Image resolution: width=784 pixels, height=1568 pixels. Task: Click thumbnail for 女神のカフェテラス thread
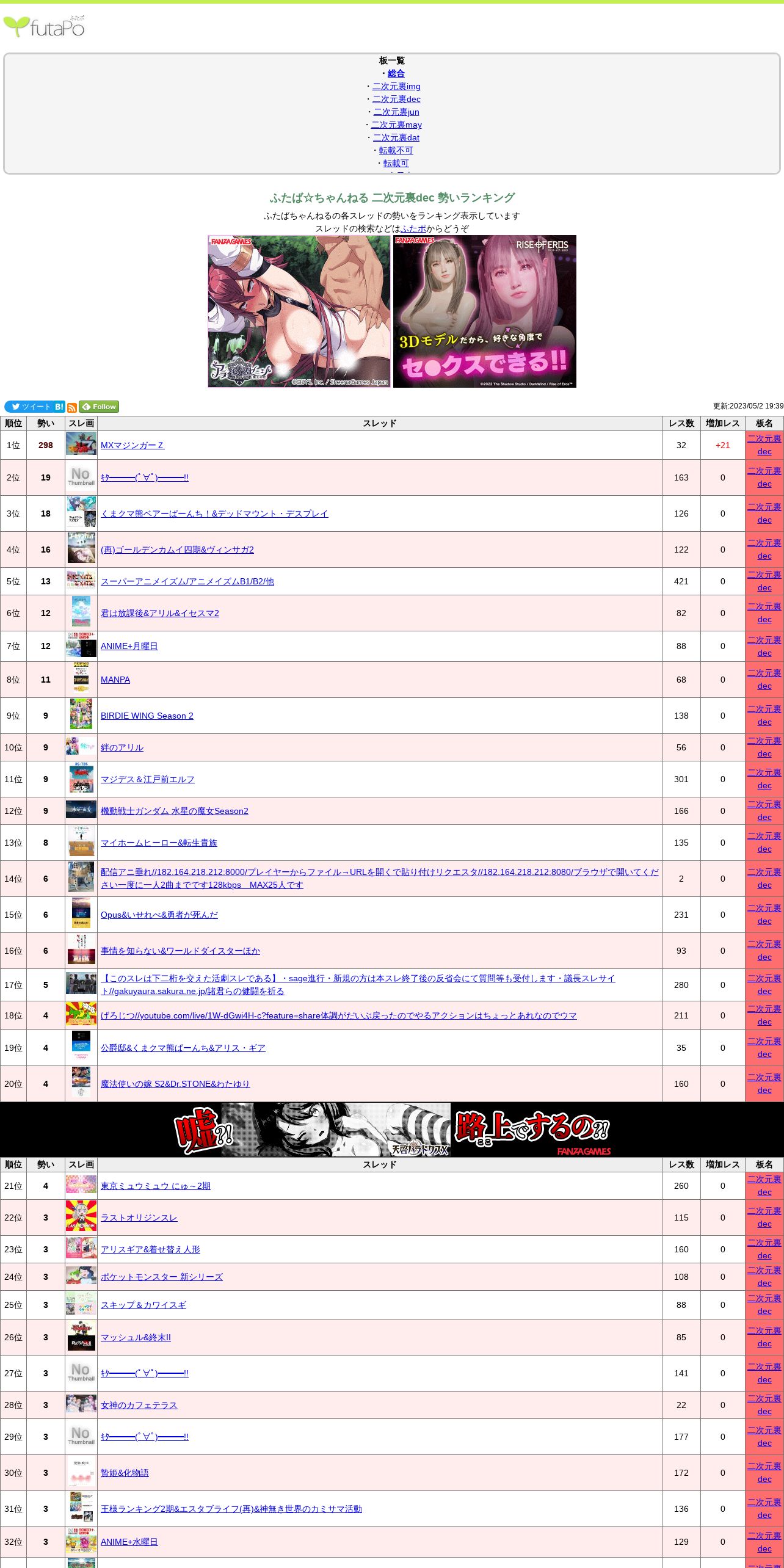coord(81,1404)
